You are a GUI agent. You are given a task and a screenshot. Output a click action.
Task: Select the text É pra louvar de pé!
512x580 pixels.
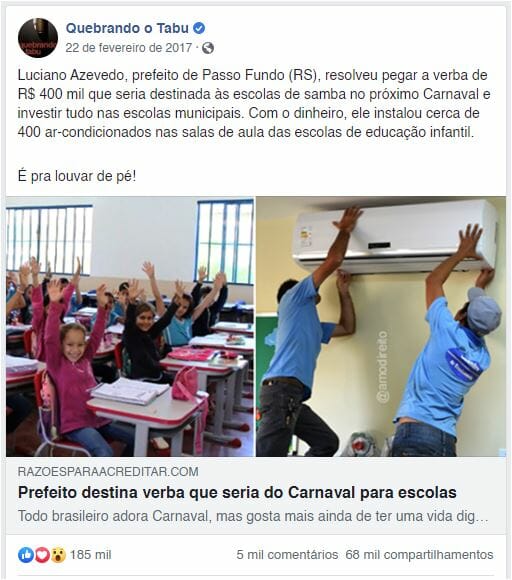pos(77,176)
